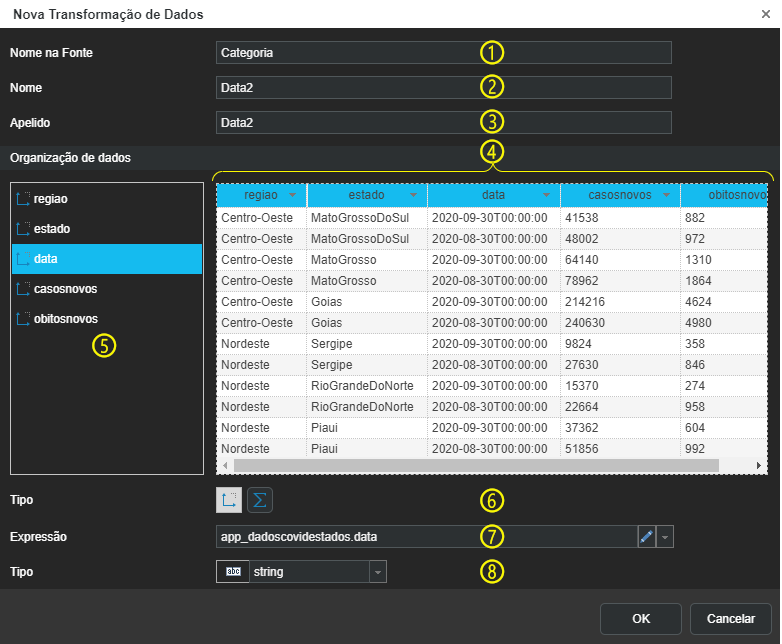Click the casosnovos column header
The image size is (782, 644).
click(x=620, y=195)
